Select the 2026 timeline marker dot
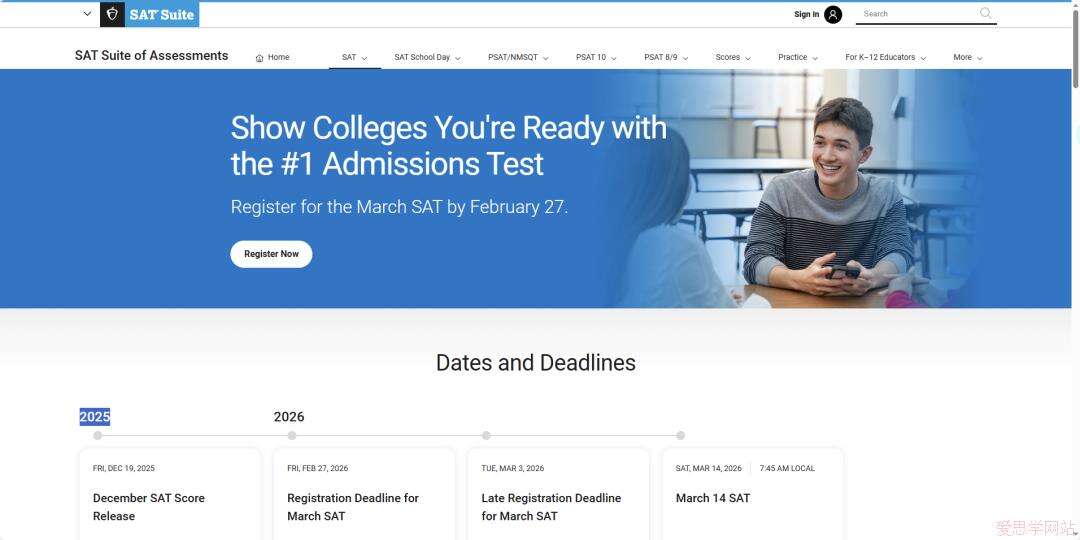This screenshot has height=540, width=1080. pos(292,435)
